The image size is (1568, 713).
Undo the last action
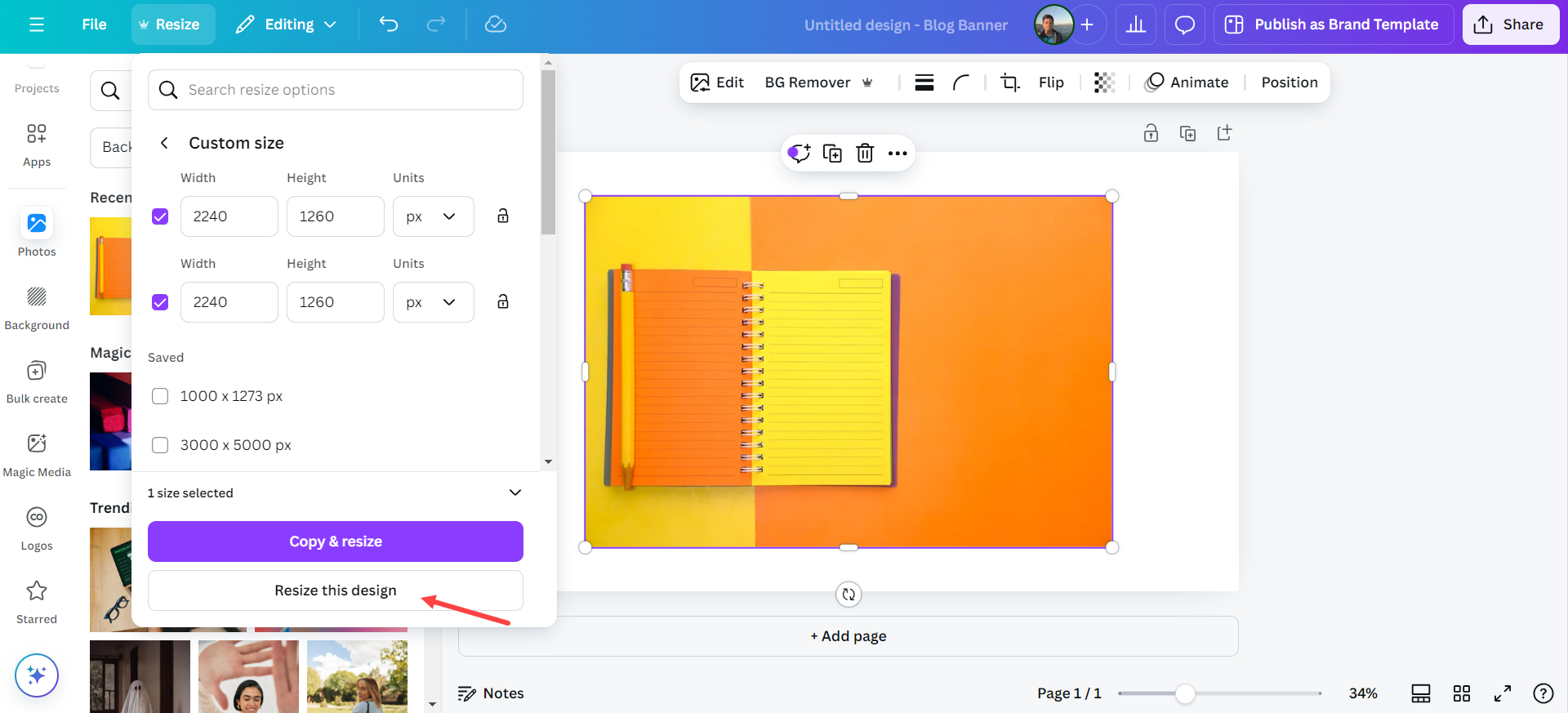click(389, 25)
